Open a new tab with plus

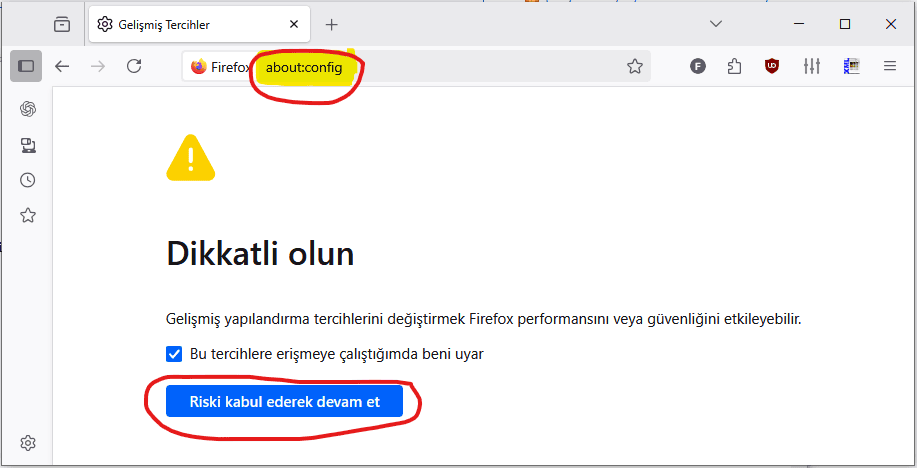point(332,25)
